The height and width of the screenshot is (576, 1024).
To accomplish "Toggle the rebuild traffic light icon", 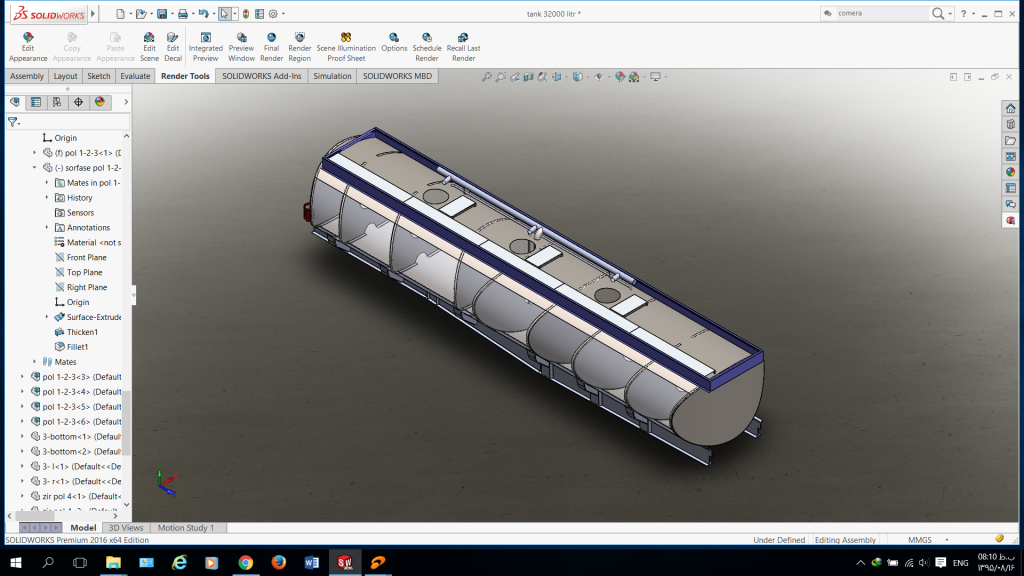I will coord(246,14).
